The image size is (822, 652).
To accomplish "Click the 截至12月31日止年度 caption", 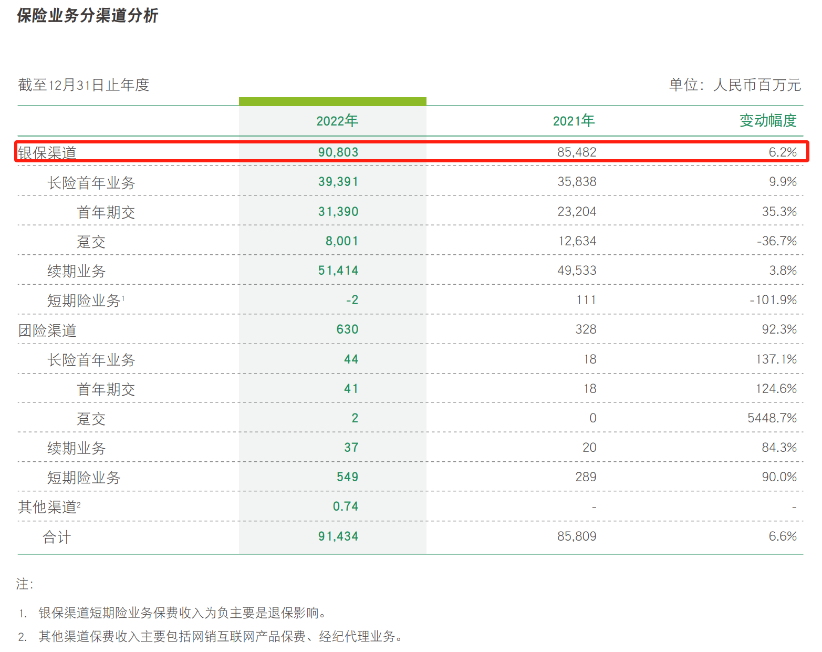I will pyautogui.click(x=84, y=85).
